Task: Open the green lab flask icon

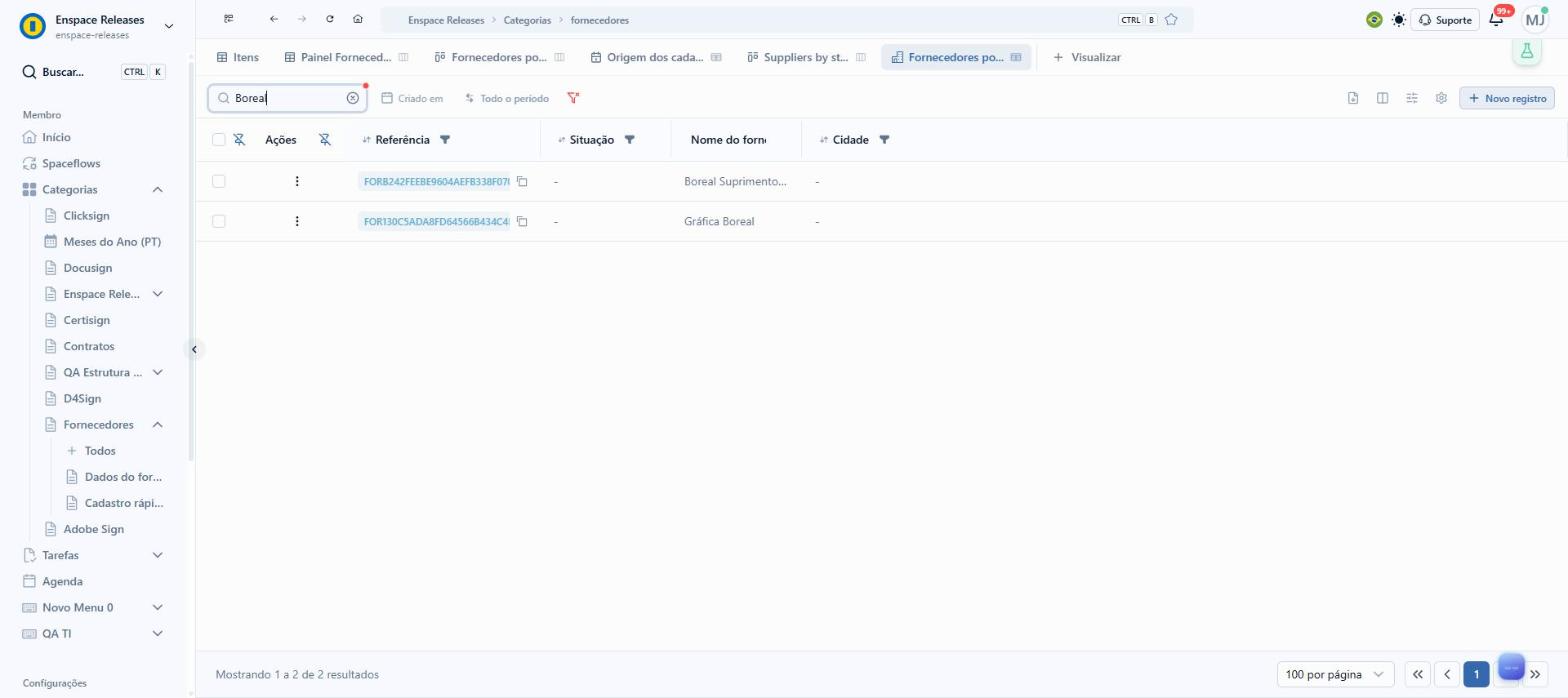Action: pyautogui.click(x=1527, y=52)
